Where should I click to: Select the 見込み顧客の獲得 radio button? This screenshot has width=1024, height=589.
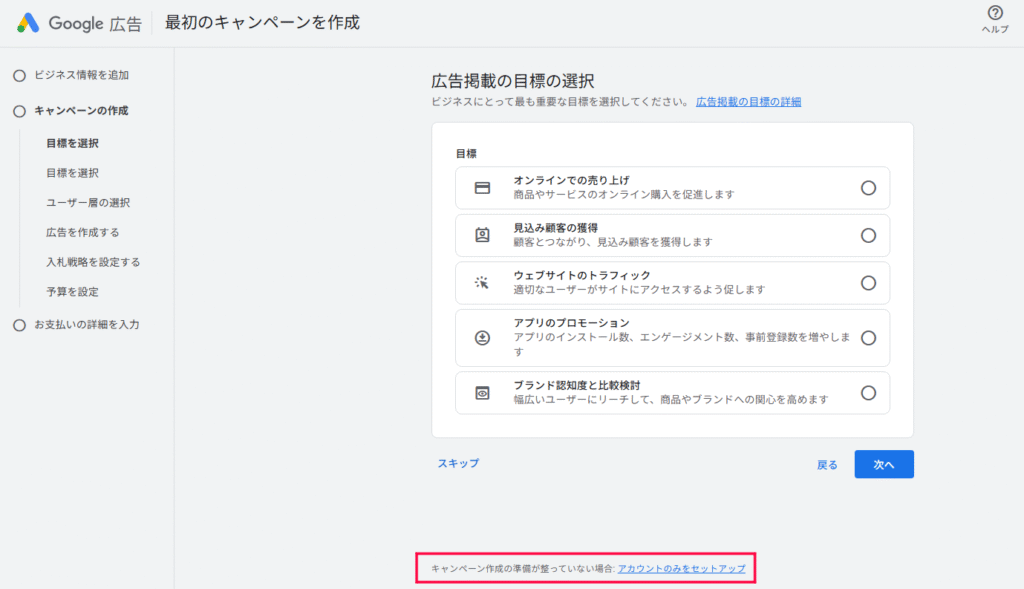(x=868, y=235)
